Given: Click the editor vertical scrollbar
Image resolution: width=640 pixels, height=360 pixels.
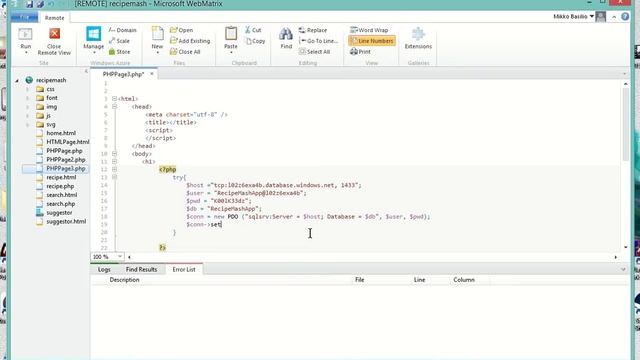Looking at the screenshot, I should 626,124.
